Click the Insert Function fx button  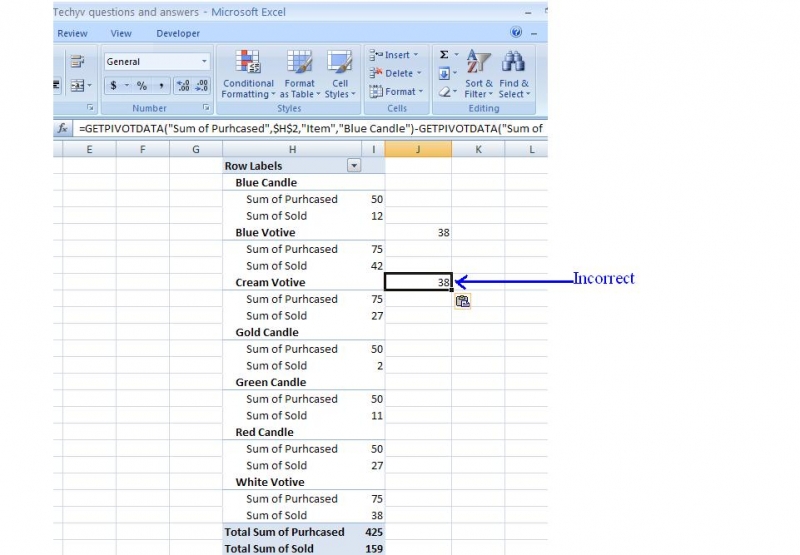(62, 128)
